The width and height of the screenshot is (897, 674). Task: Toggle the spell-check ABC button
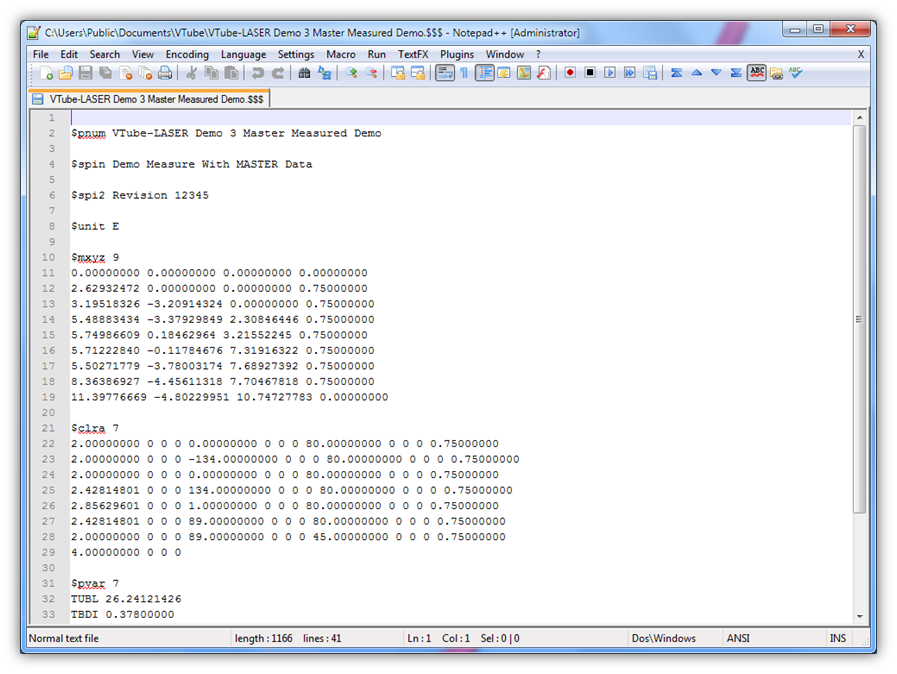tap(757, 73)
